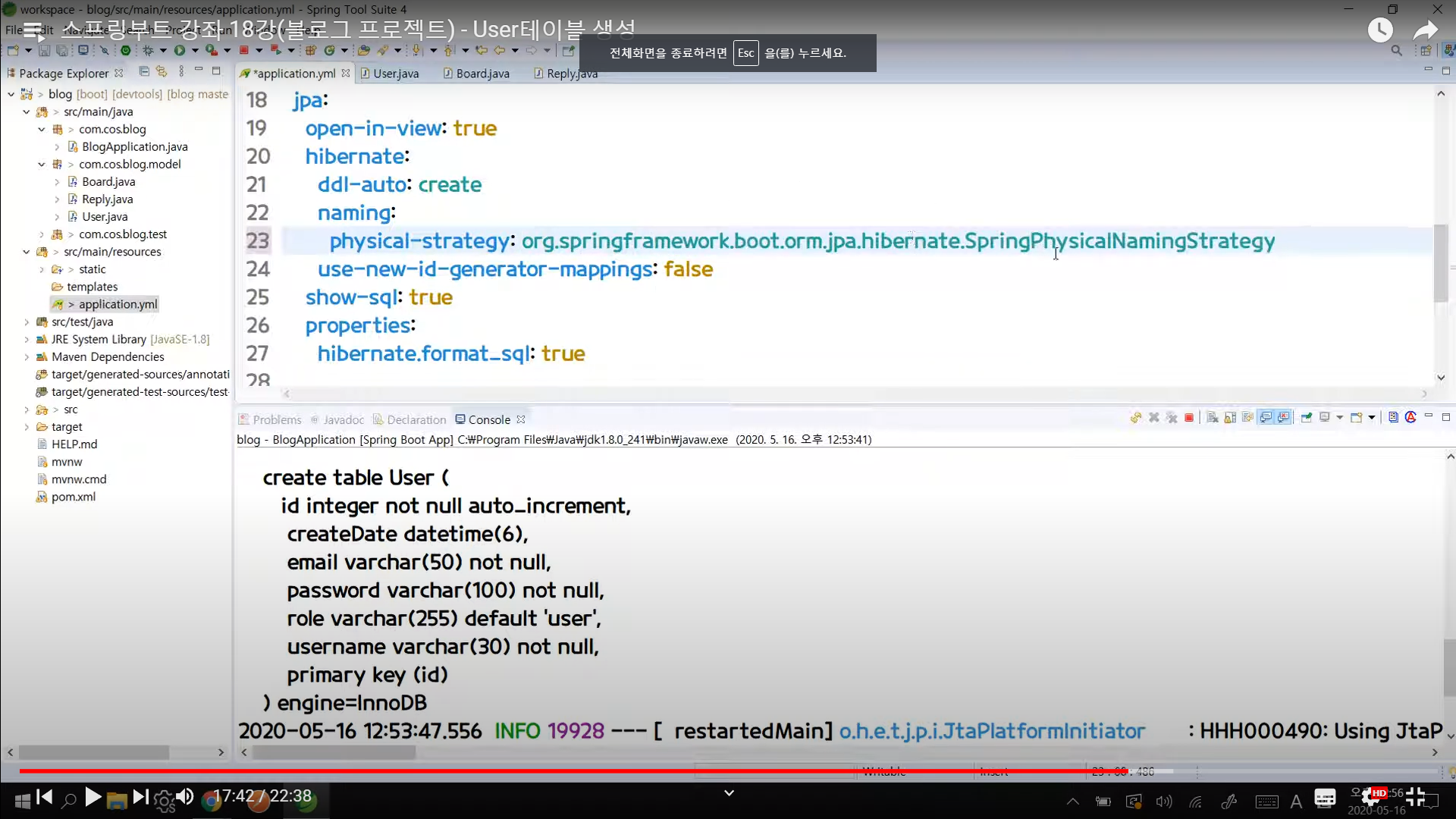1456x819 pixels.
Task: Click the toolbar search magnifier icon
Action: click(x=1396, y=51)
